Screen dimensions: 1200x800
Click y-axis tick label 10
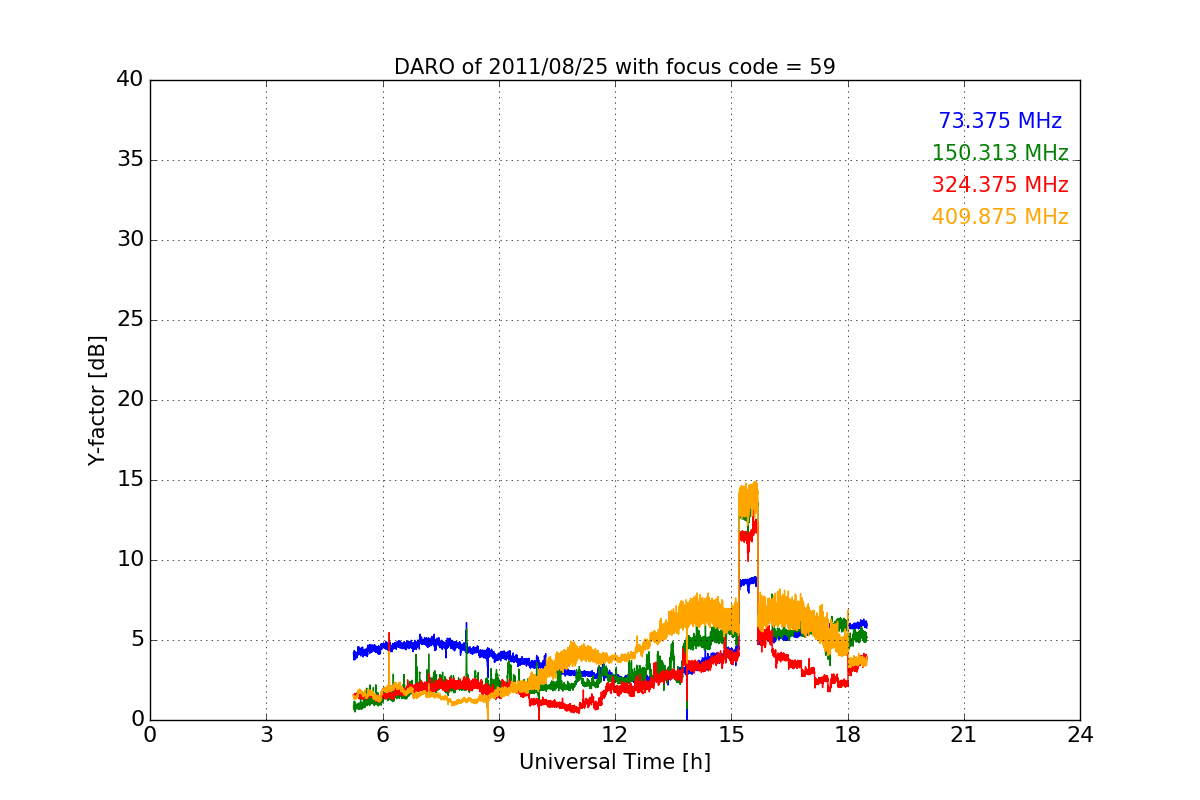(130, 560)
